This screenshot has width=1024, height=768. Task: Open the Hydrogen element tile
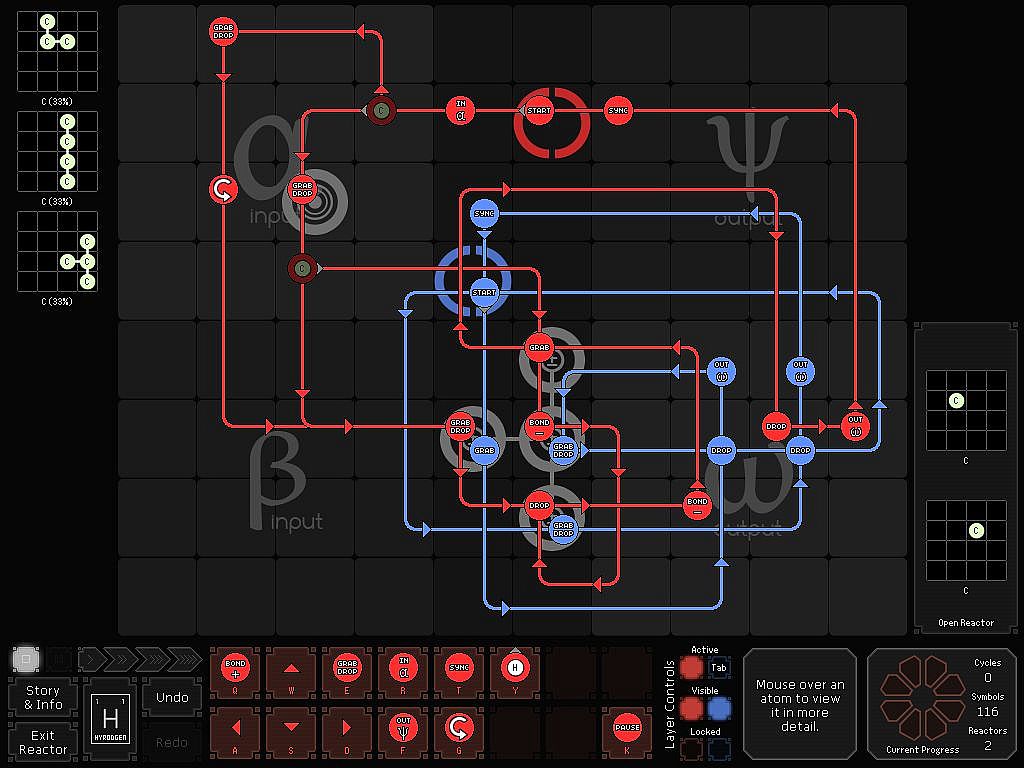110,718
